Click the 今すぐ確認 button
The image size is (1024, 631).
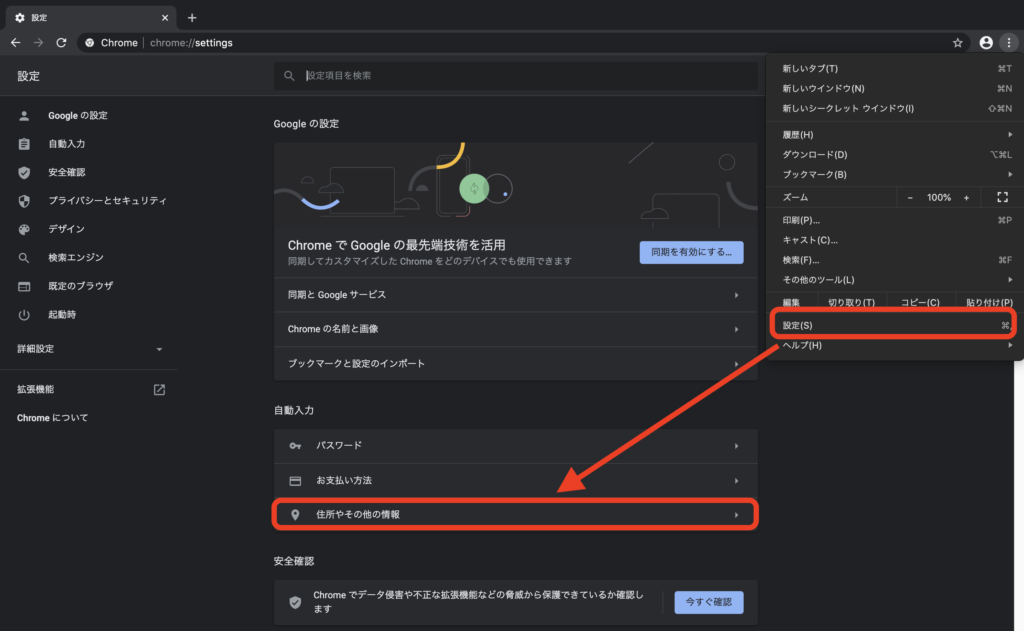(x=709, y=602)
